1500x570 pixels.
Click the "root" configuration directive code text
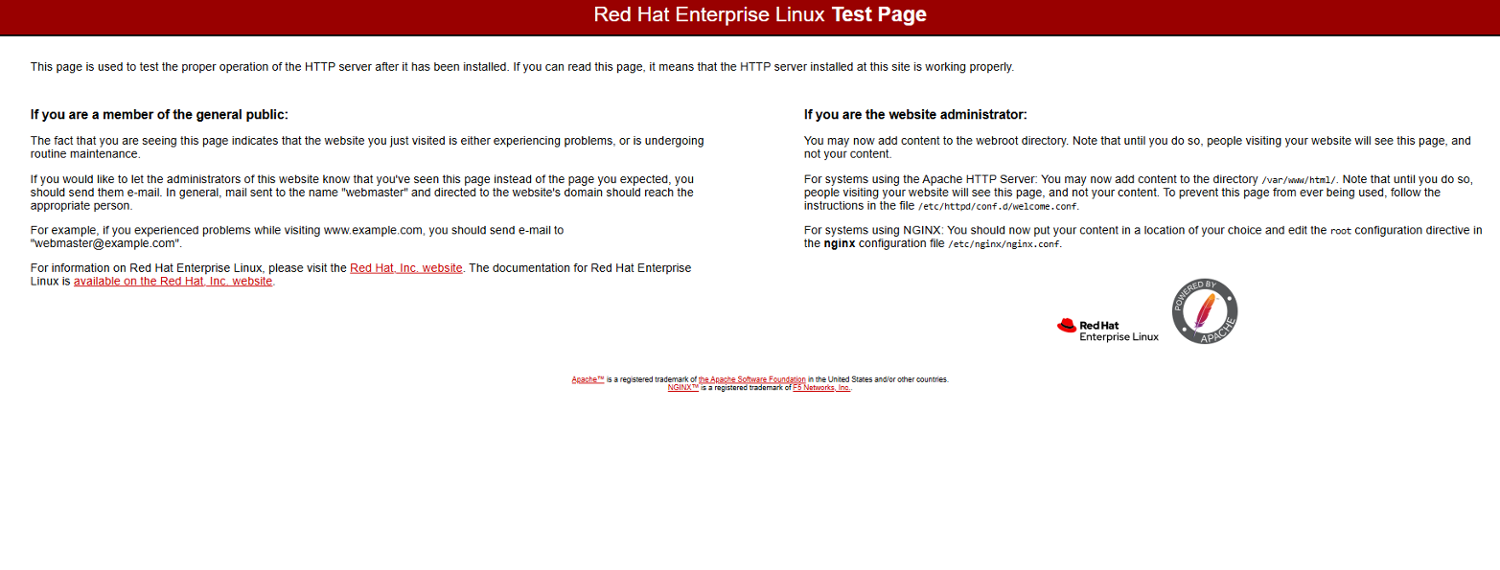[1340, 231]
